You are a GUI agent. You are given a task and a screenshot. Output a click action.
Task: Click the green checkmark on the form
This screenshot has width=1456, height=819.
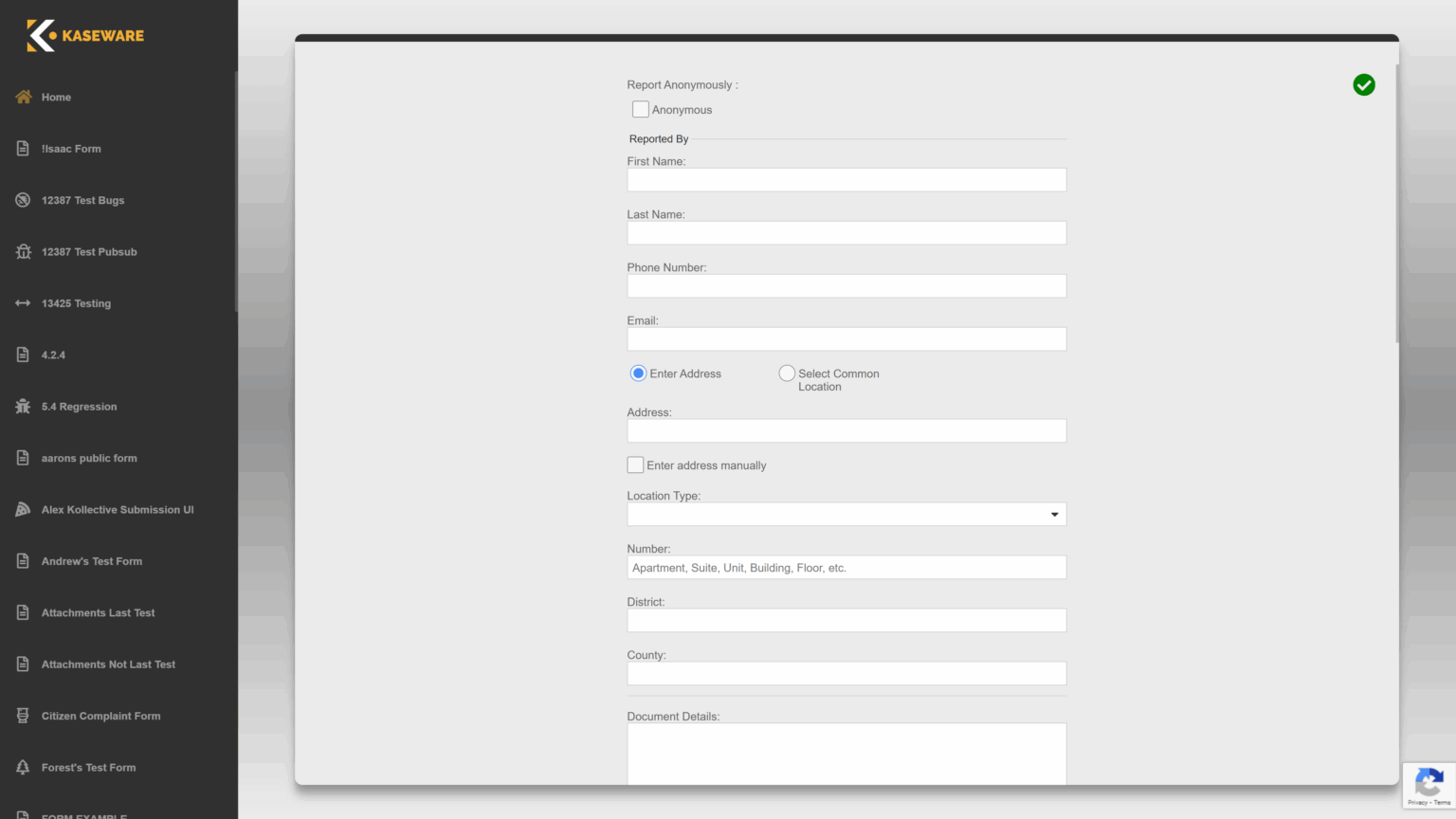pos(1364,84)
